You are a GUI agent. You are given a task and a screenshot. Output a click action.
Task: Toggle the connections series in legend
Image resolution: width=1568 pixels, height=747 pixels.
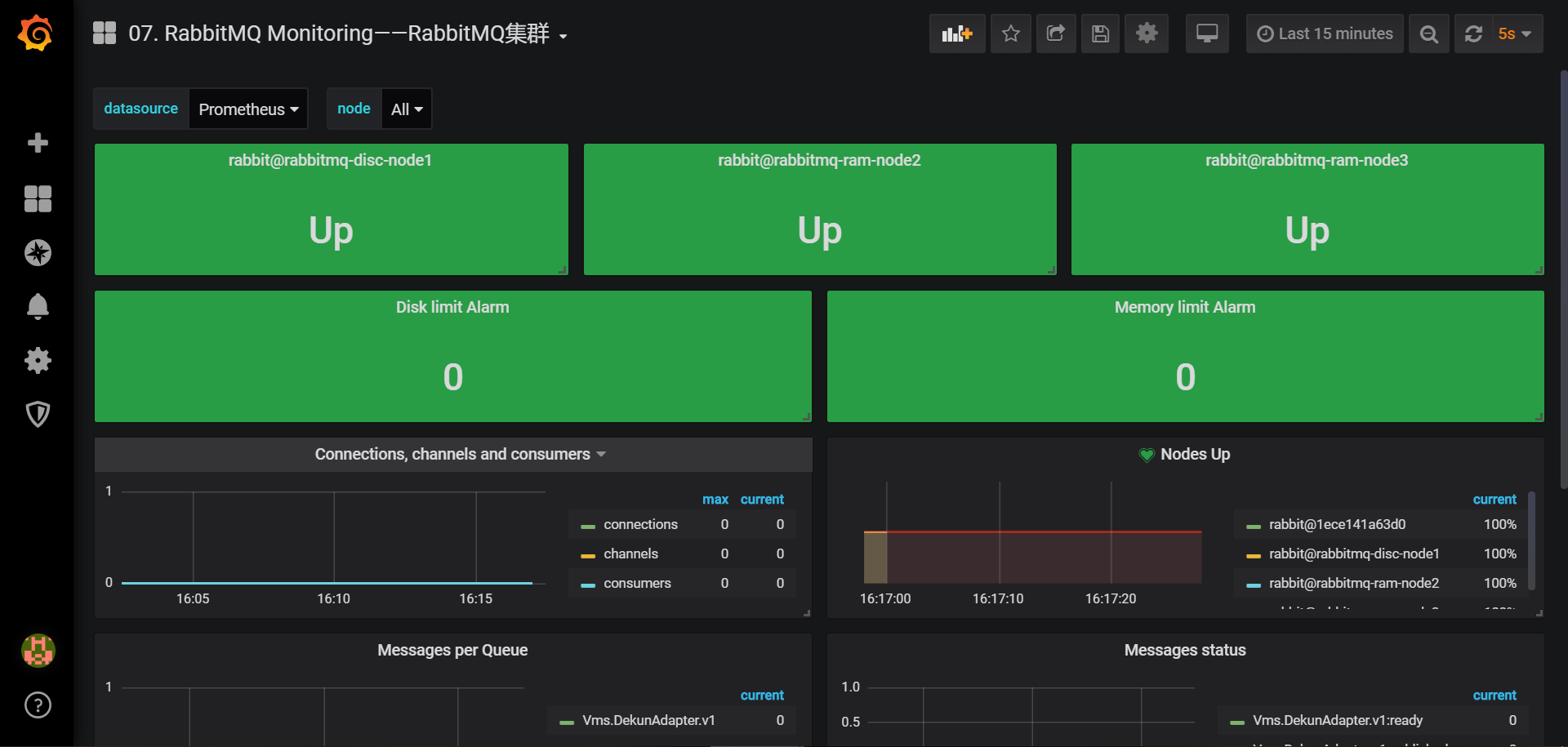point(640,525)
